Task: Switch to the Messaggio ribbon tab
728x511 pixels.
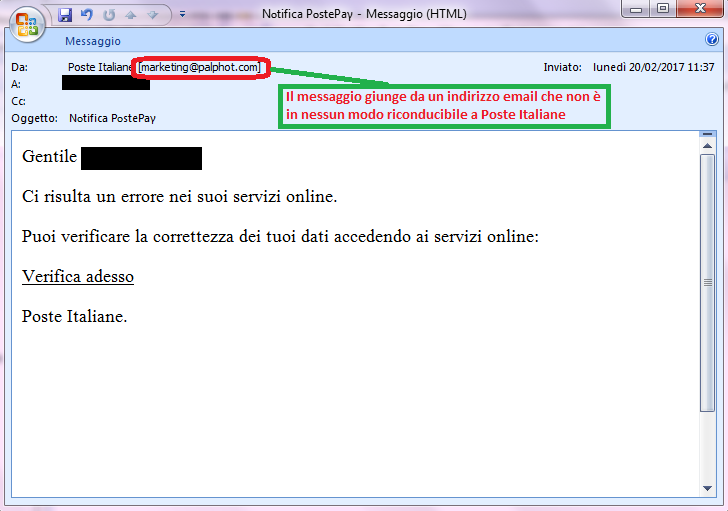Action: click(x=93, y=41)
